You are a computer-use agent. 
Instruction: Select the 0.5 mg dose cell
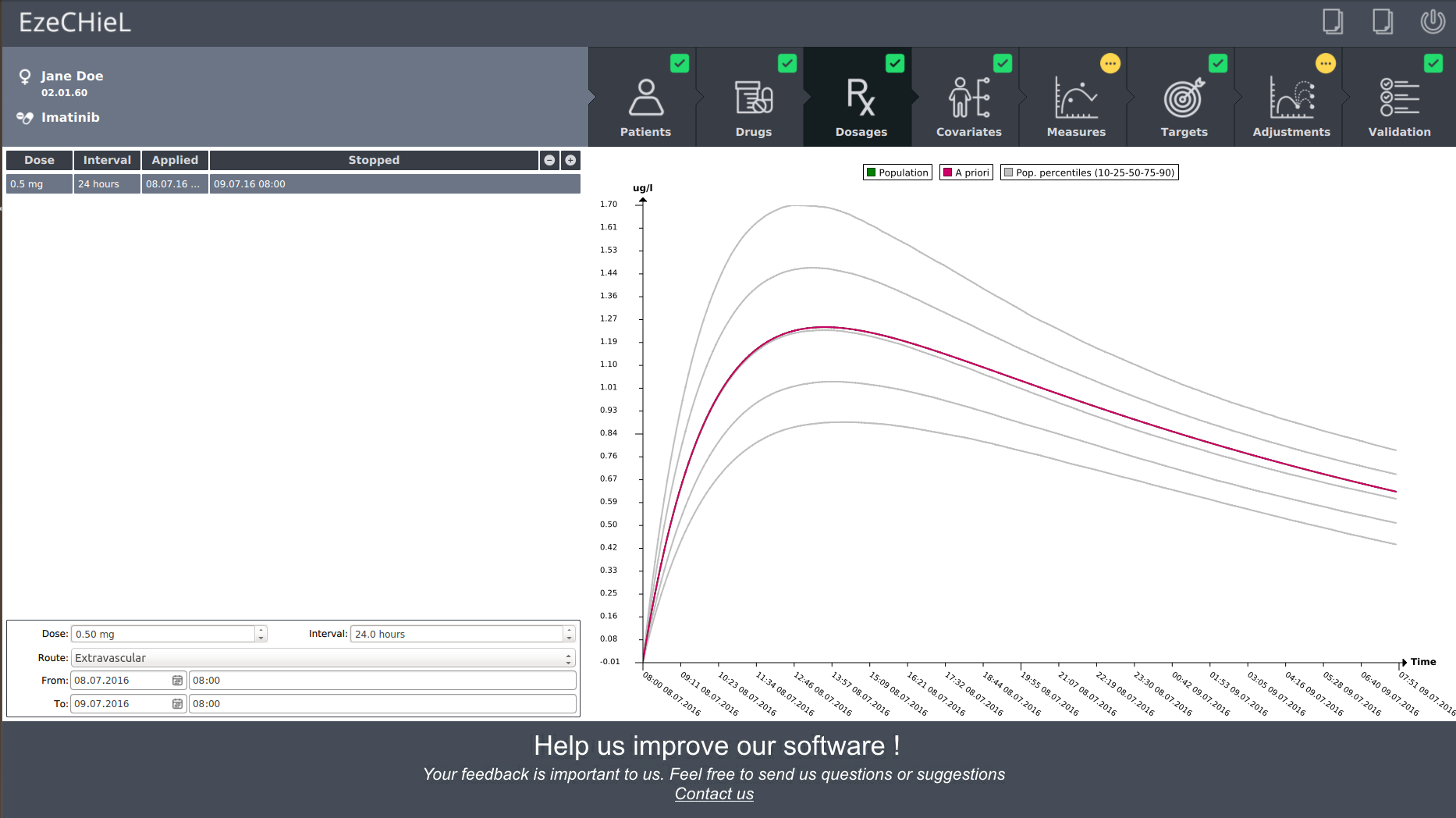[39, 184]
